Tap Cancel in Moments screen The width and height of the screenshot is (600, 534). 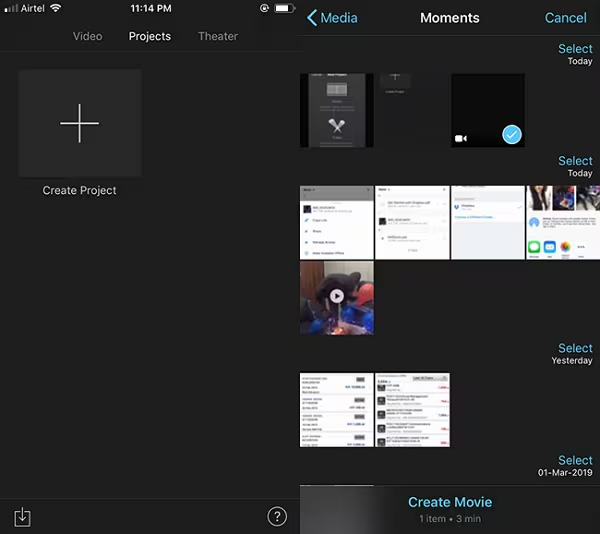[565, 18]
